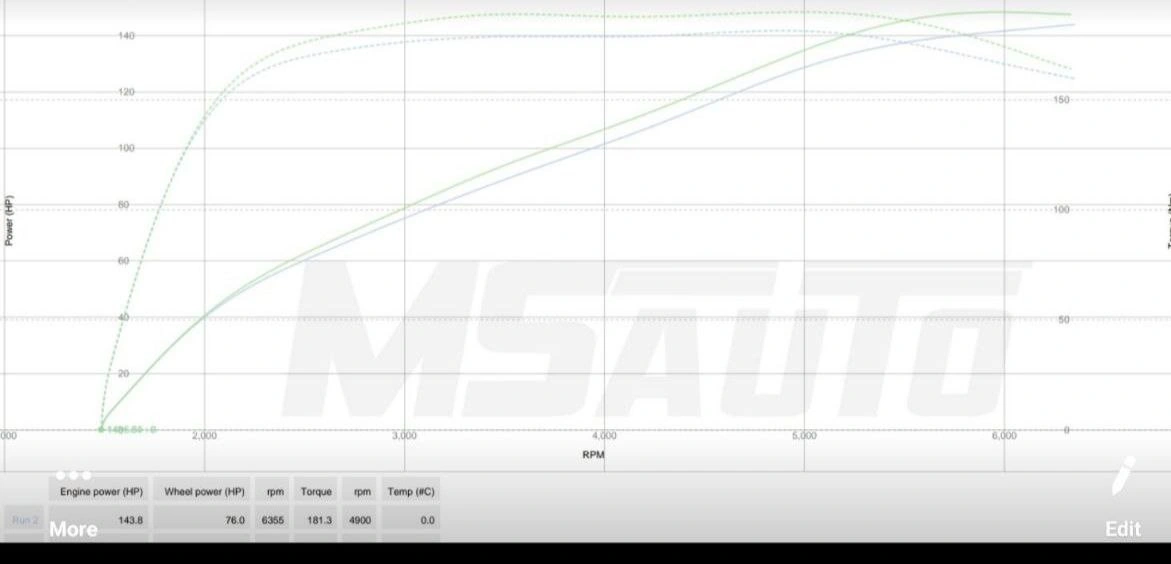Click the 40 power axis label
Image resolution: width=1171 pixels, height=564 pixels.
(x=124, y=317)
